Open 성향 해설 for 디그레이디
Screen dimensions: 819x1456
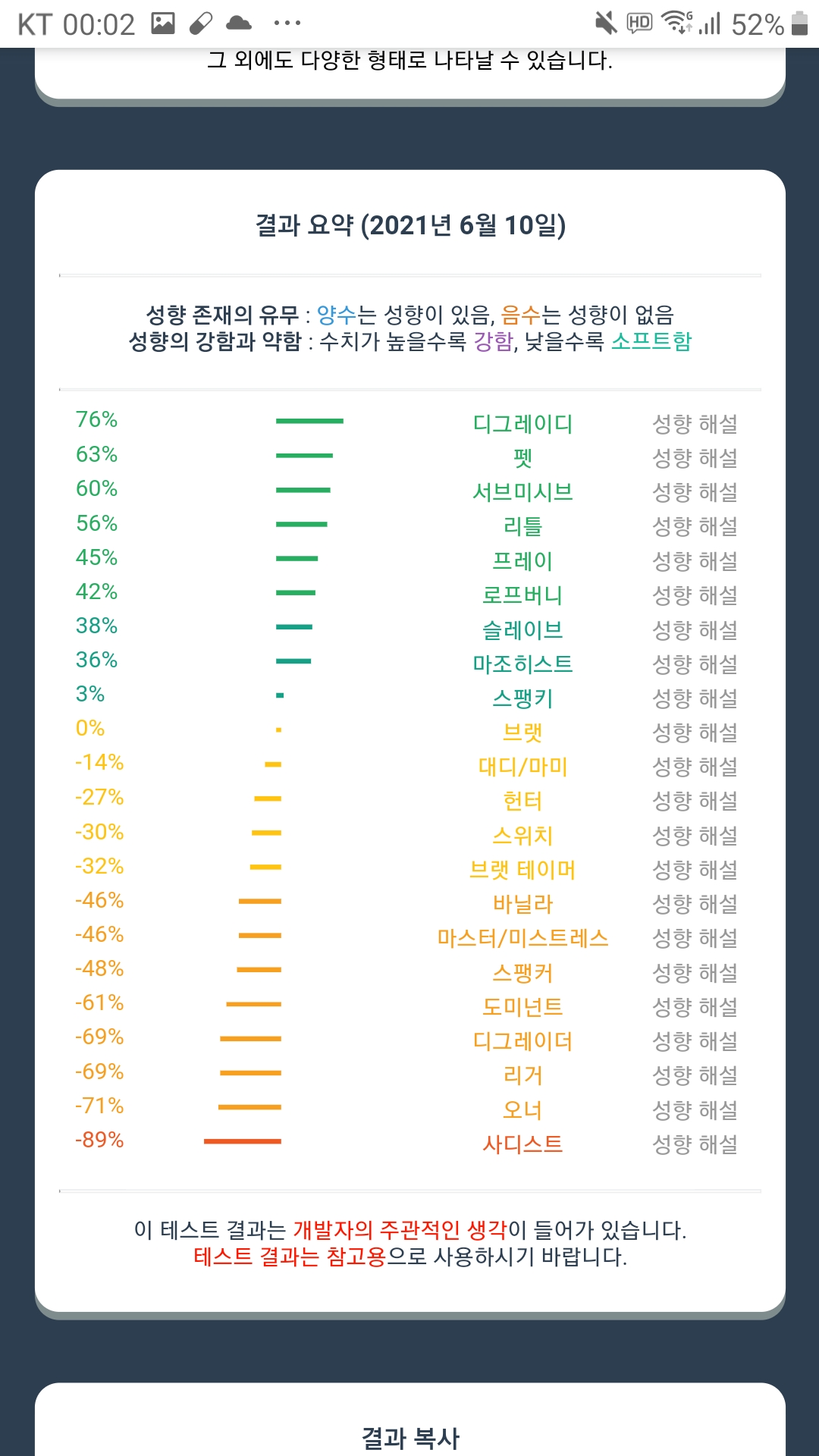[695, 424]
